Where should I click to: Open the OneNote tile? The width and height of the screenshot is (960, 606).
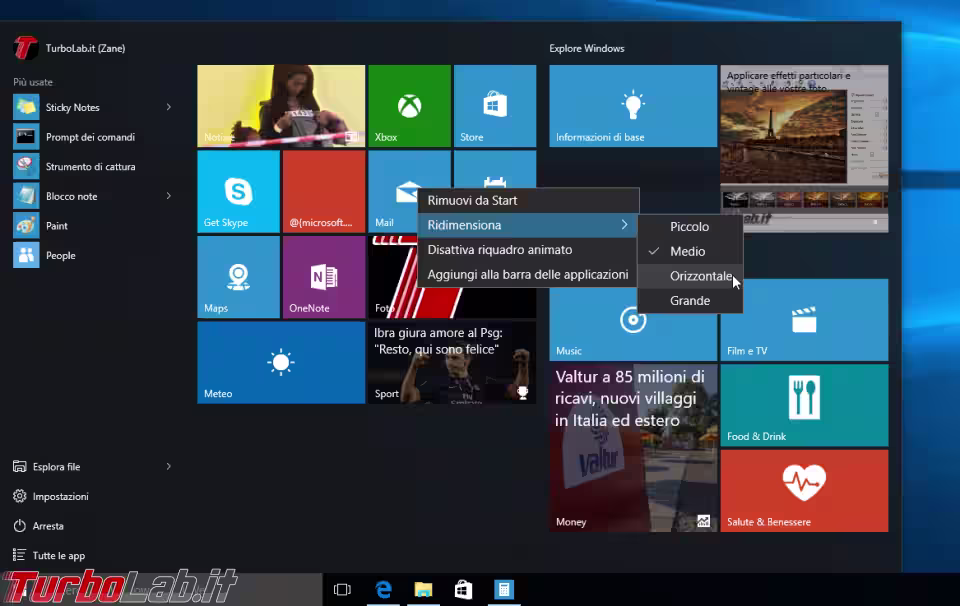[x=324, y=277]
